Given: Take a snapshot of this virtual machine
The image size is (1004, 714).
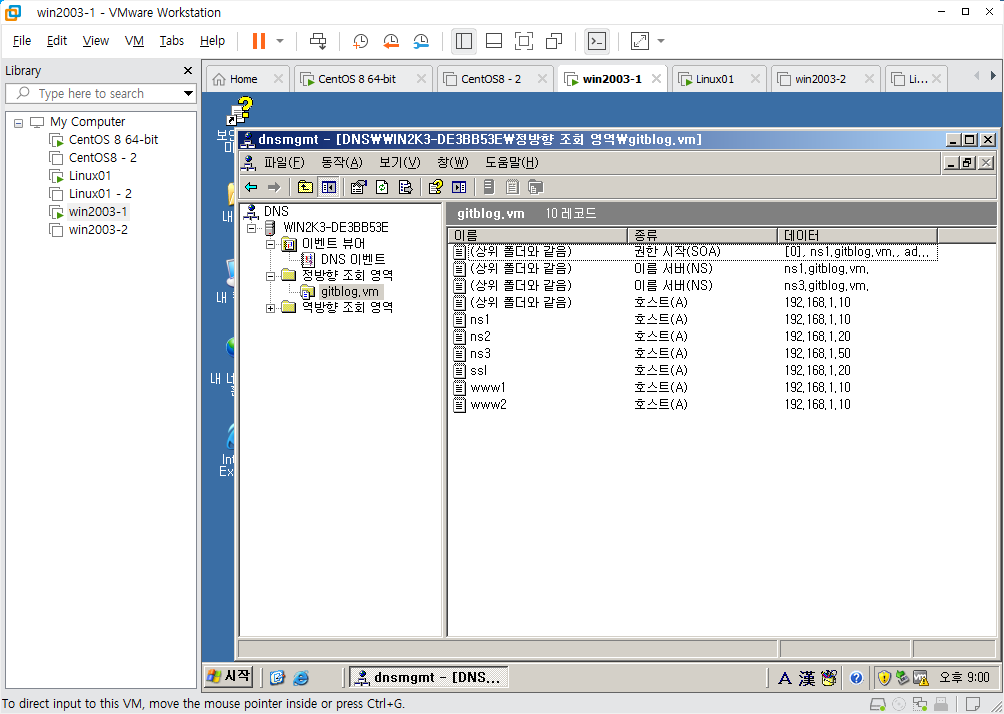Looking at the screenshot, I should [x=360, y=41].
